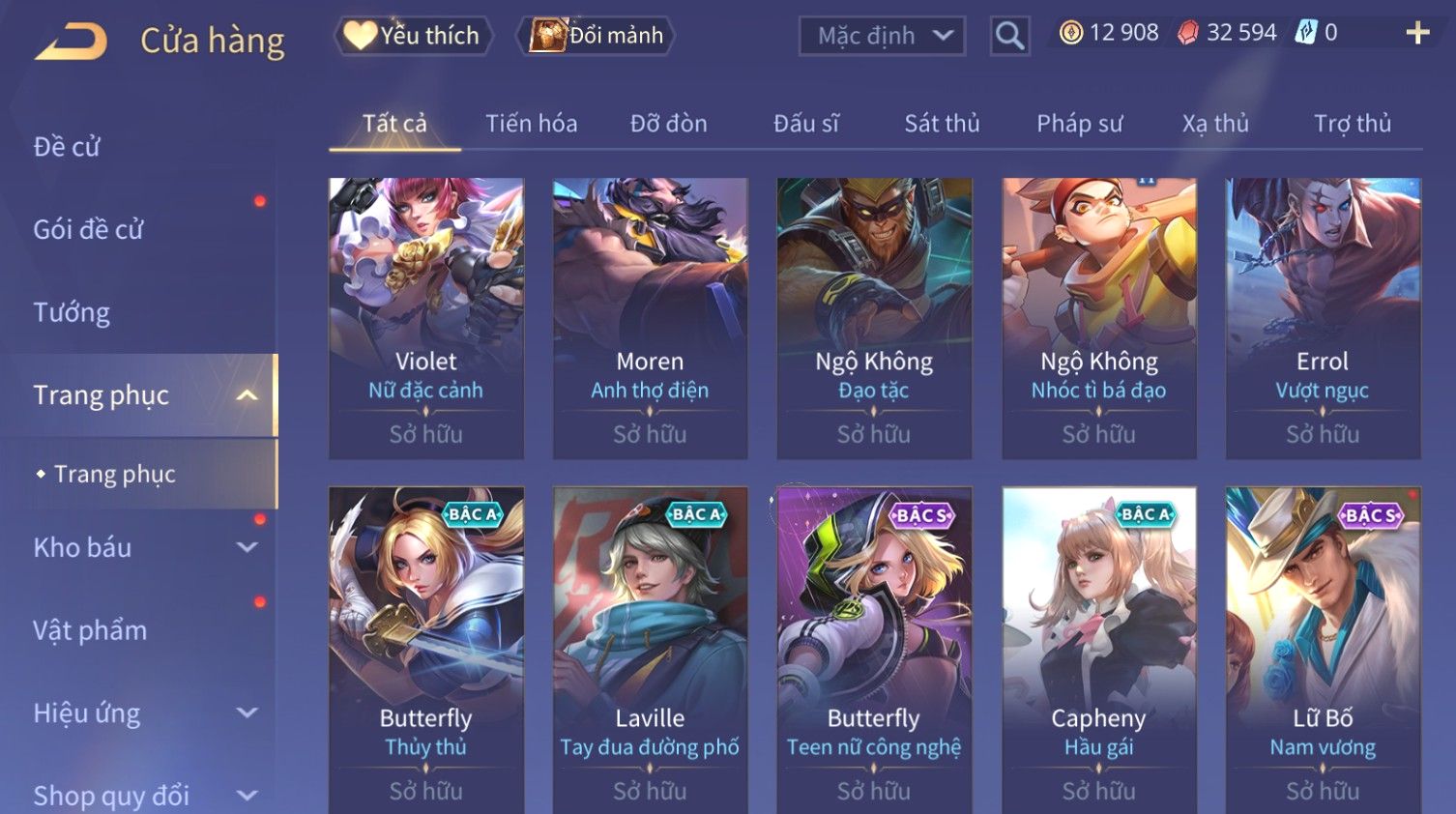Select the Violet Nữ đặc cảnh skin card
1456x814 pixels.
coord(425,318)
